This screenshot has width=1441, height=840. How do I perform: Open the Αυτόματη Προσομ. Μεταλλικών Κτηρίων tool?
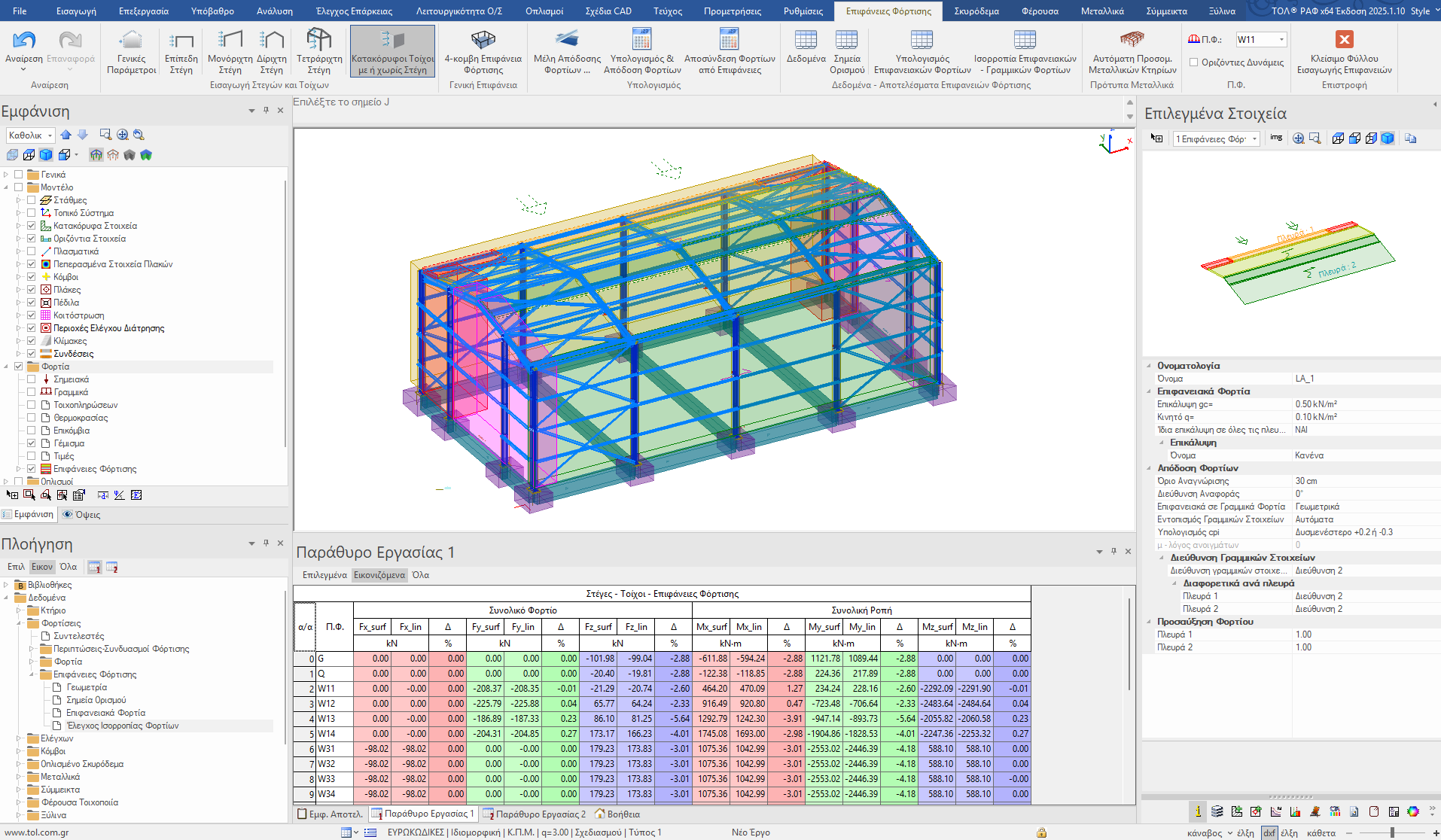click(1132, 40)
